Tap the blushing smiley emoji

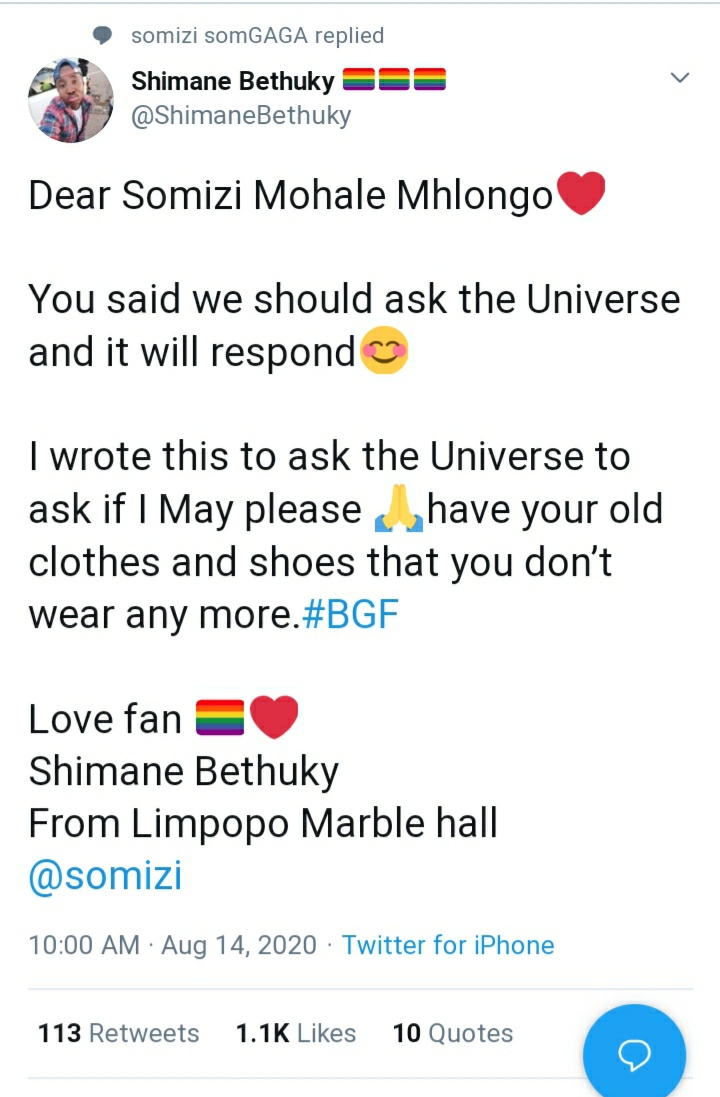point(383,353)
